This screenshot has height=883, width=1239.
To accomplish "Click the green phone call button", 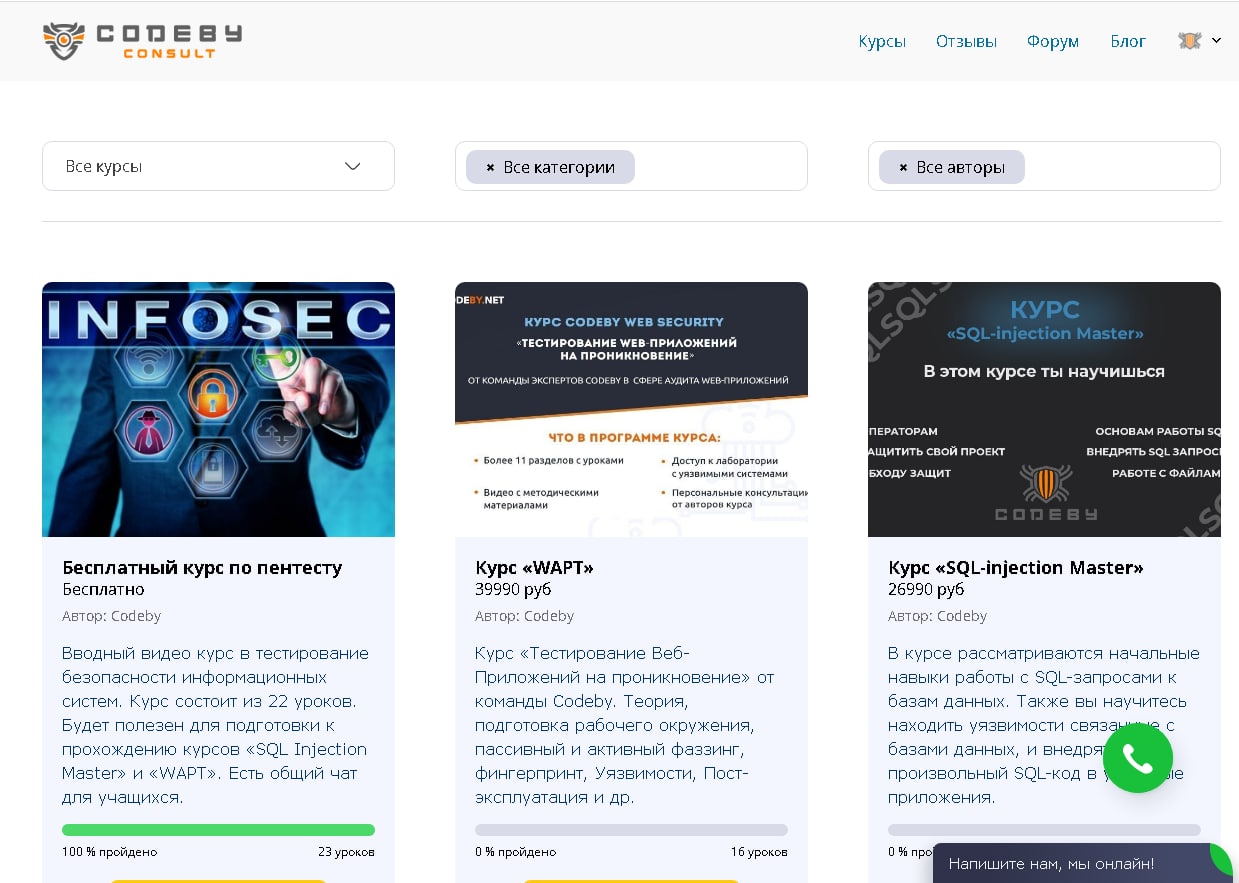I will [1137, 759].
